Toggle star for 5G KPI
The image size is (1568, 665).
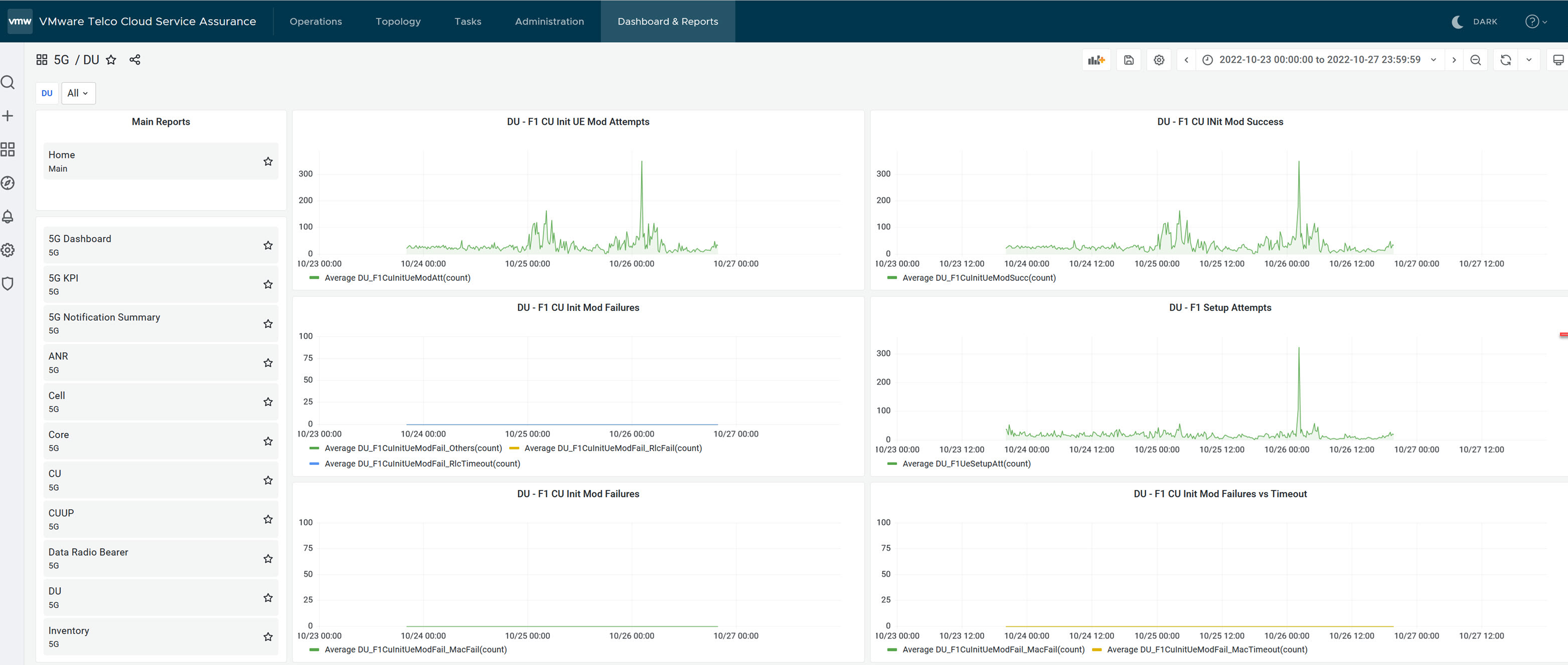[x=268, y=284]
